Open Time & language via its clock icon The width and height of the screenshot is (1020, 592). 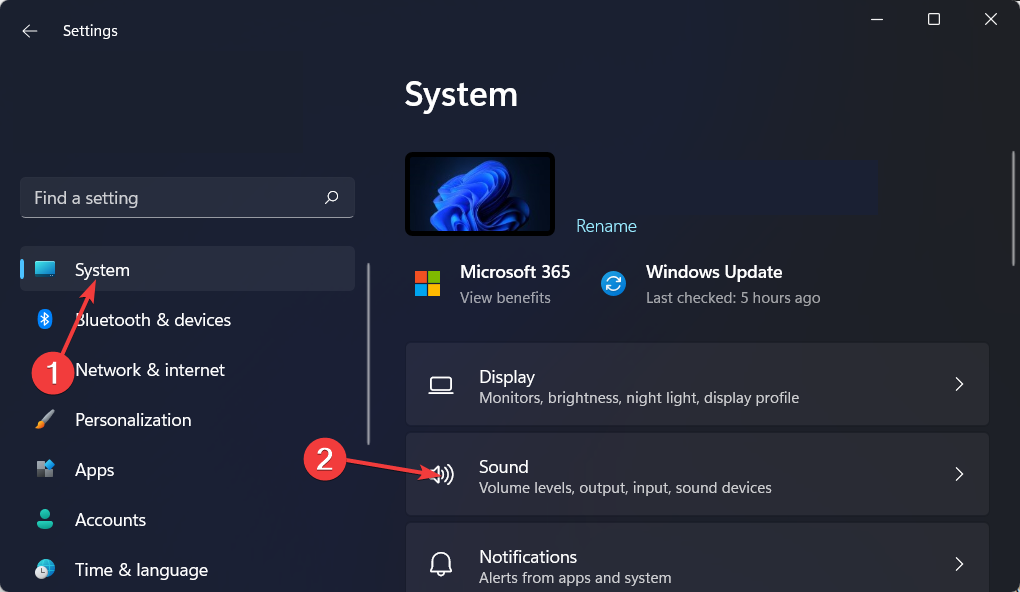44,569
